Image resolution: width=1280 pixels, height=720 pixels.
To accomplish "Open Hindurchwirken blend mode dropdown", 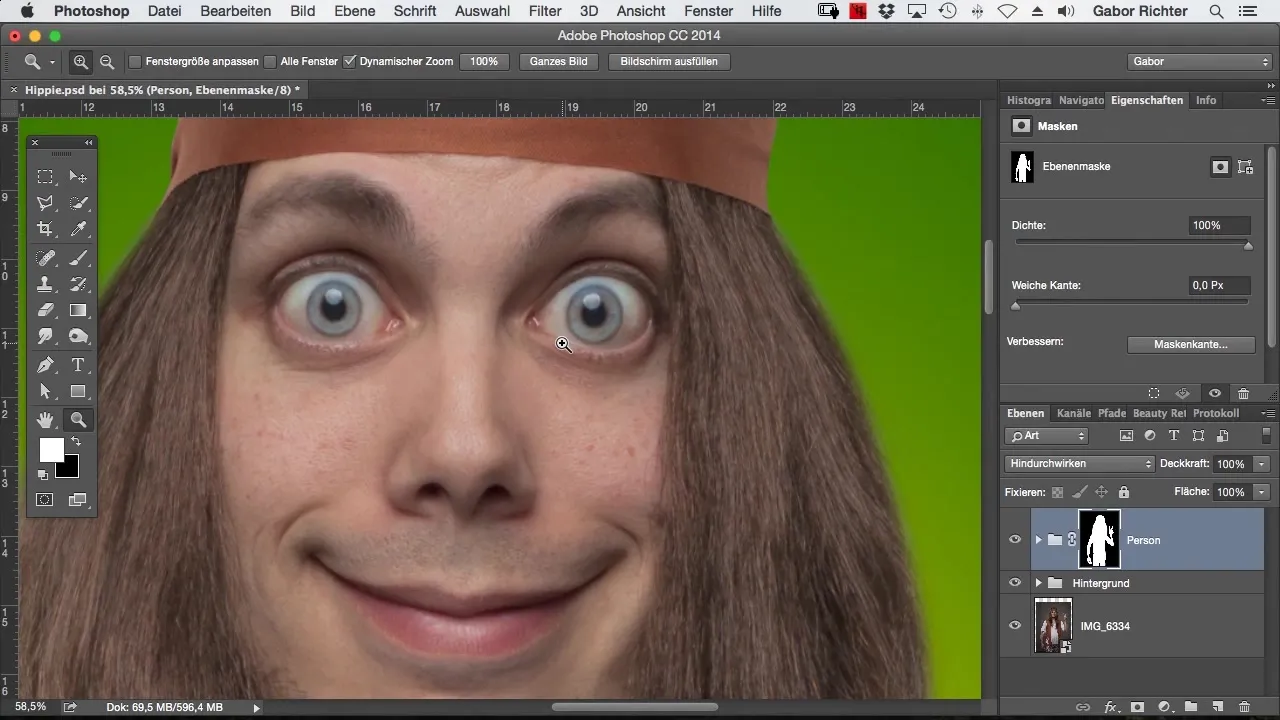I will tap(1079, 464).
